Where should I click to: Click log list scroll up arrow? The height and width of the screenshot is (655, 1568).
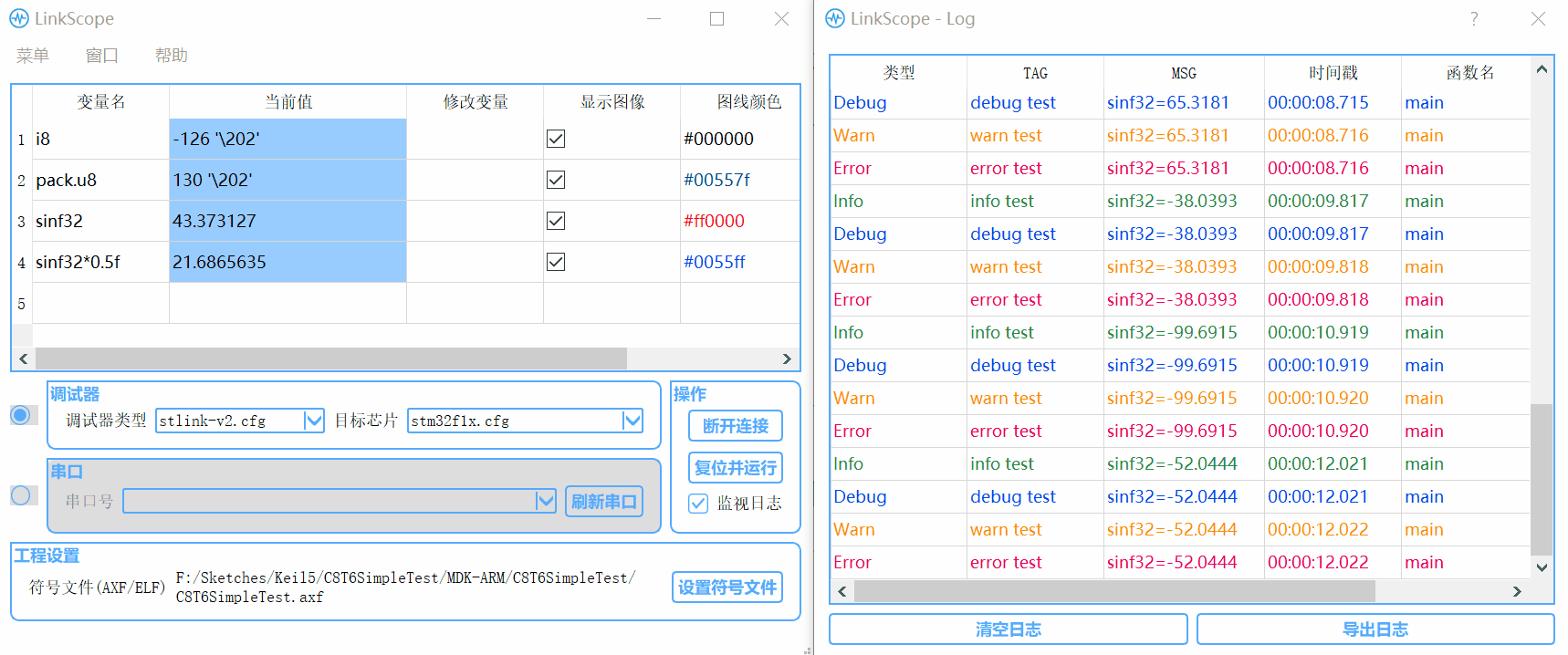pyautogui.click(x=1542, y=69)
